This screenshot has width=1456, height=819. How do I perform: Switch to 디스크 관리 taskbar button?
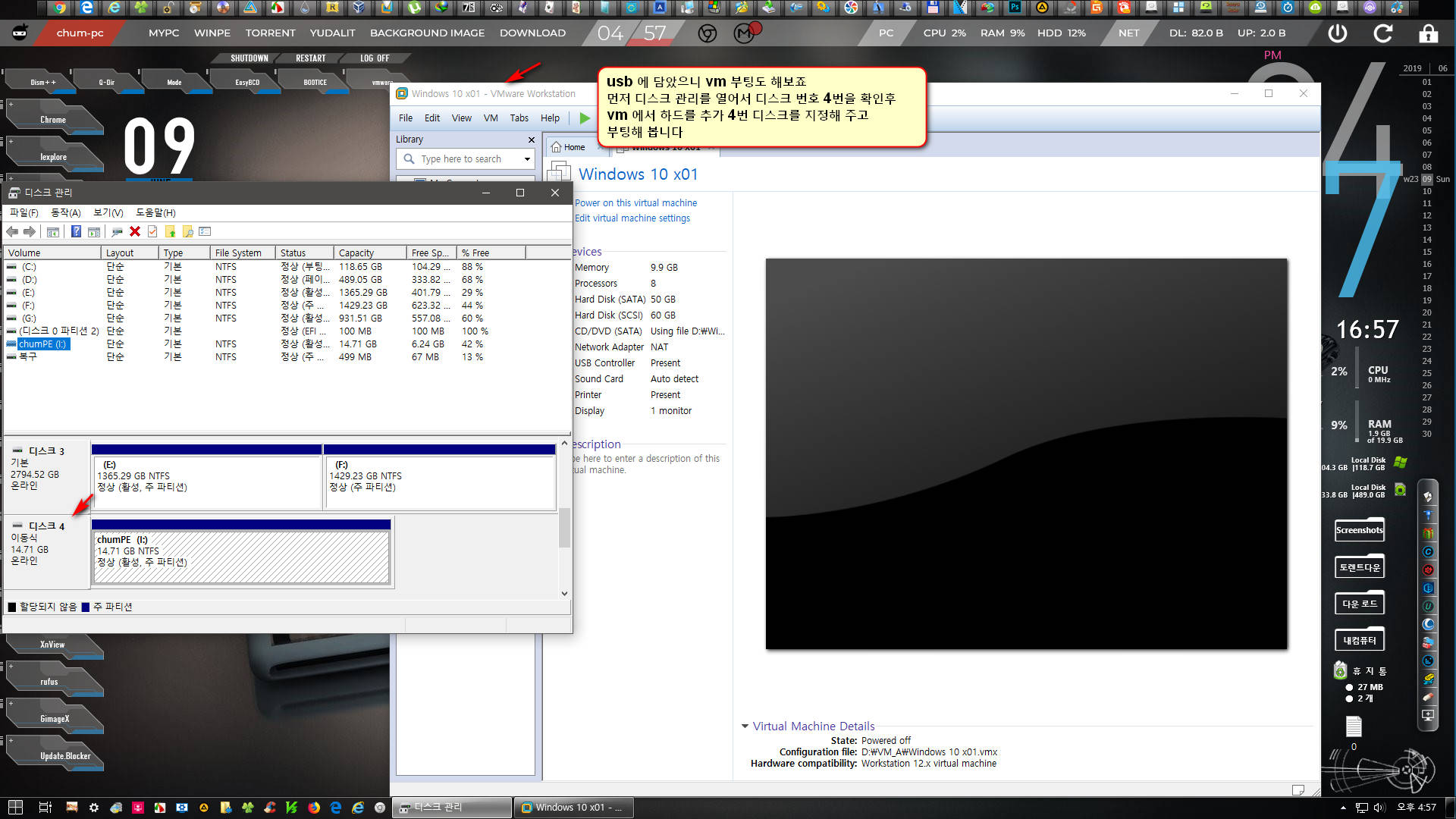click(453, 808)
